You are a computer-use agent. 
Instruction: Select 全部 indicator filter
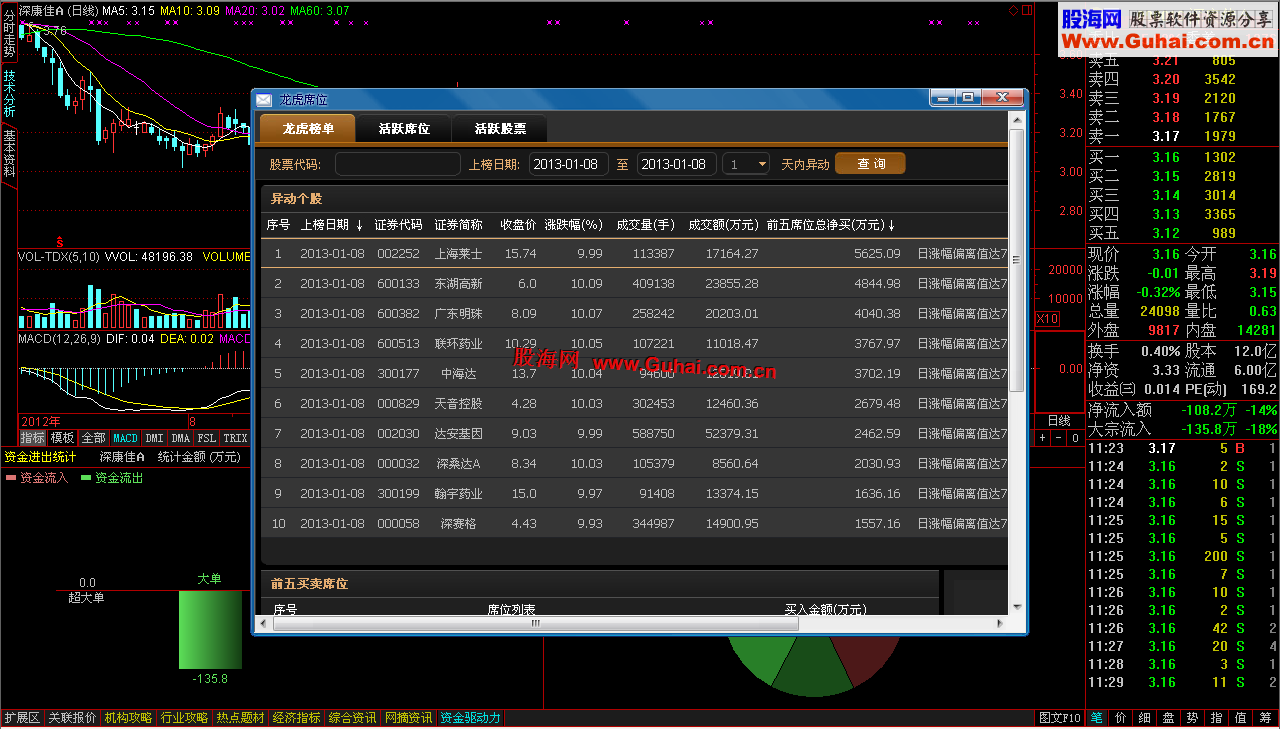tap(93, 438)
